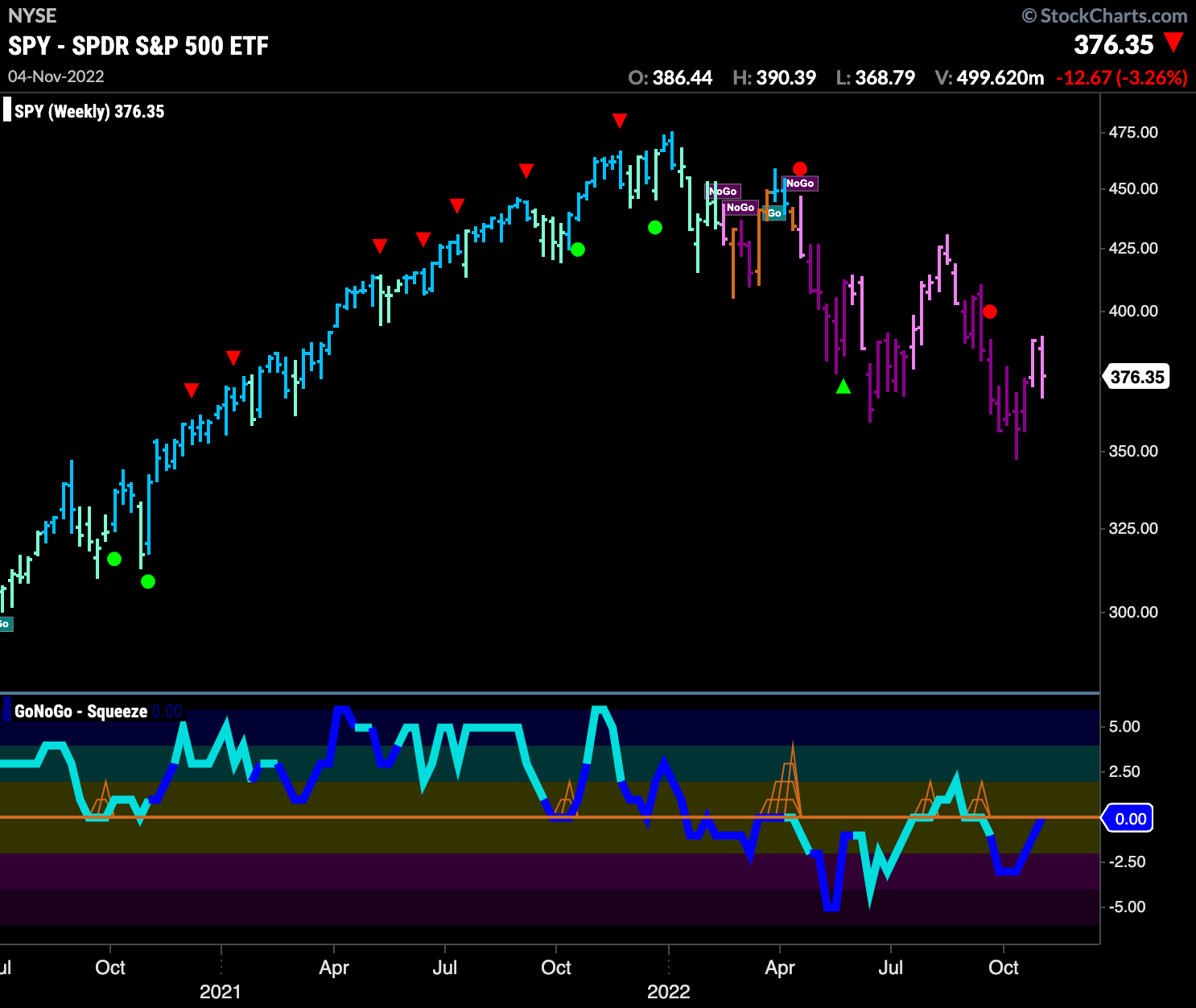Click the blue 0.00 oscillator value tag
Screen dimensions: 1196x1008
pyautogui.click(x=1128, y=819)
